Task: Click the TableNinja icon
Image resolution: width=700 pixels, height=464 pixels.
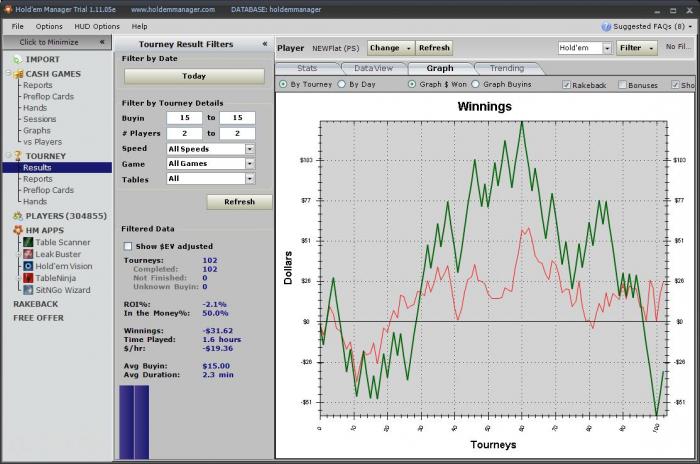Action: coord(28,278)
